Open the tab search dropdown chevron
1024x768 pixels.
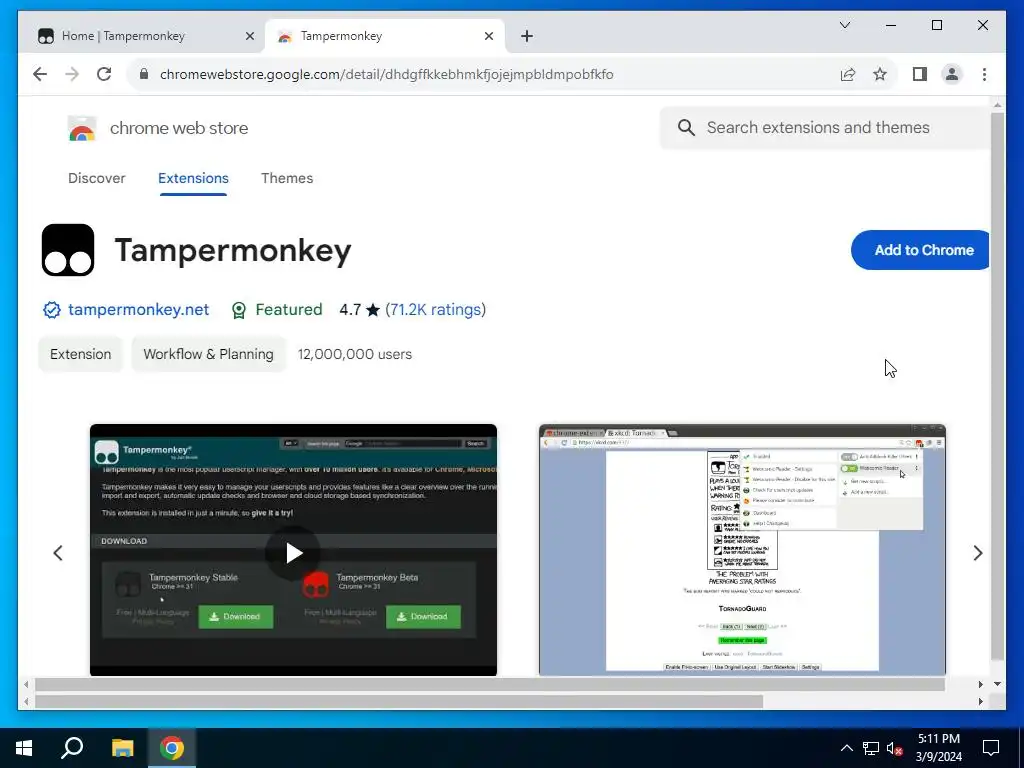click(844, 25)
